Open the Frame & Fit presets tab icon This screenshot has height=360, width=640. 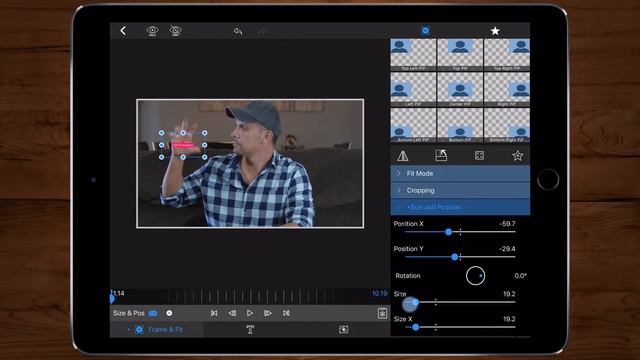pyautogui.click(x=425, y=31)
